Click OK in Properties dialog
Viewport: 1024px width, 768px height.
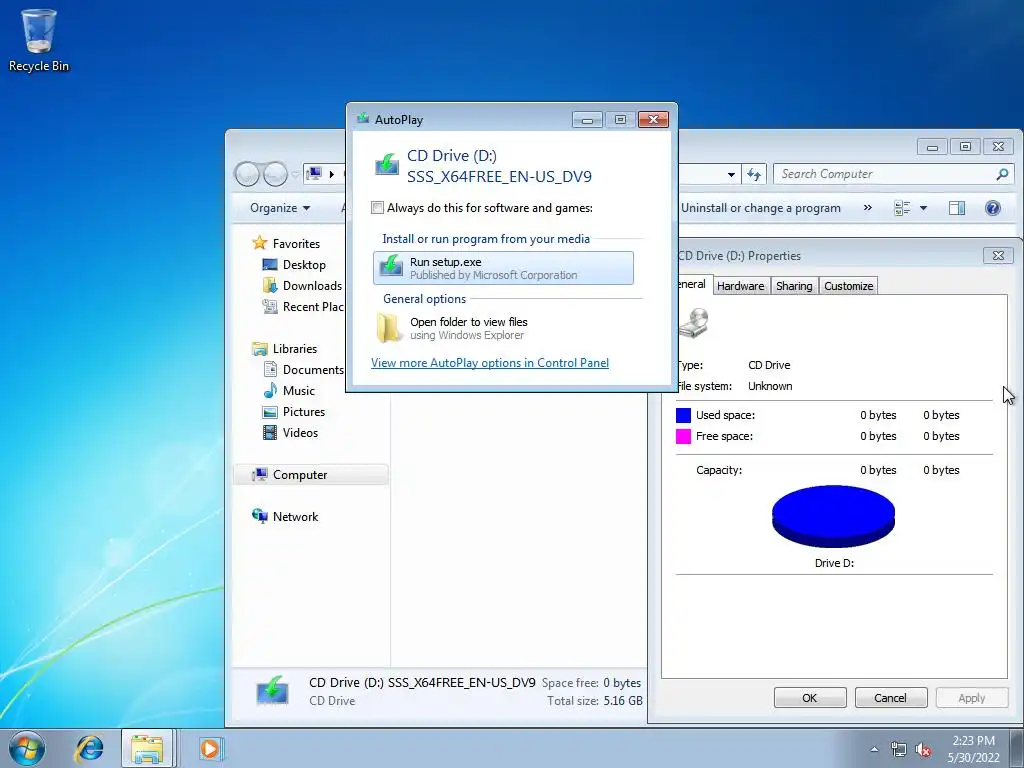pyautogui.click(x=810, y=697)
